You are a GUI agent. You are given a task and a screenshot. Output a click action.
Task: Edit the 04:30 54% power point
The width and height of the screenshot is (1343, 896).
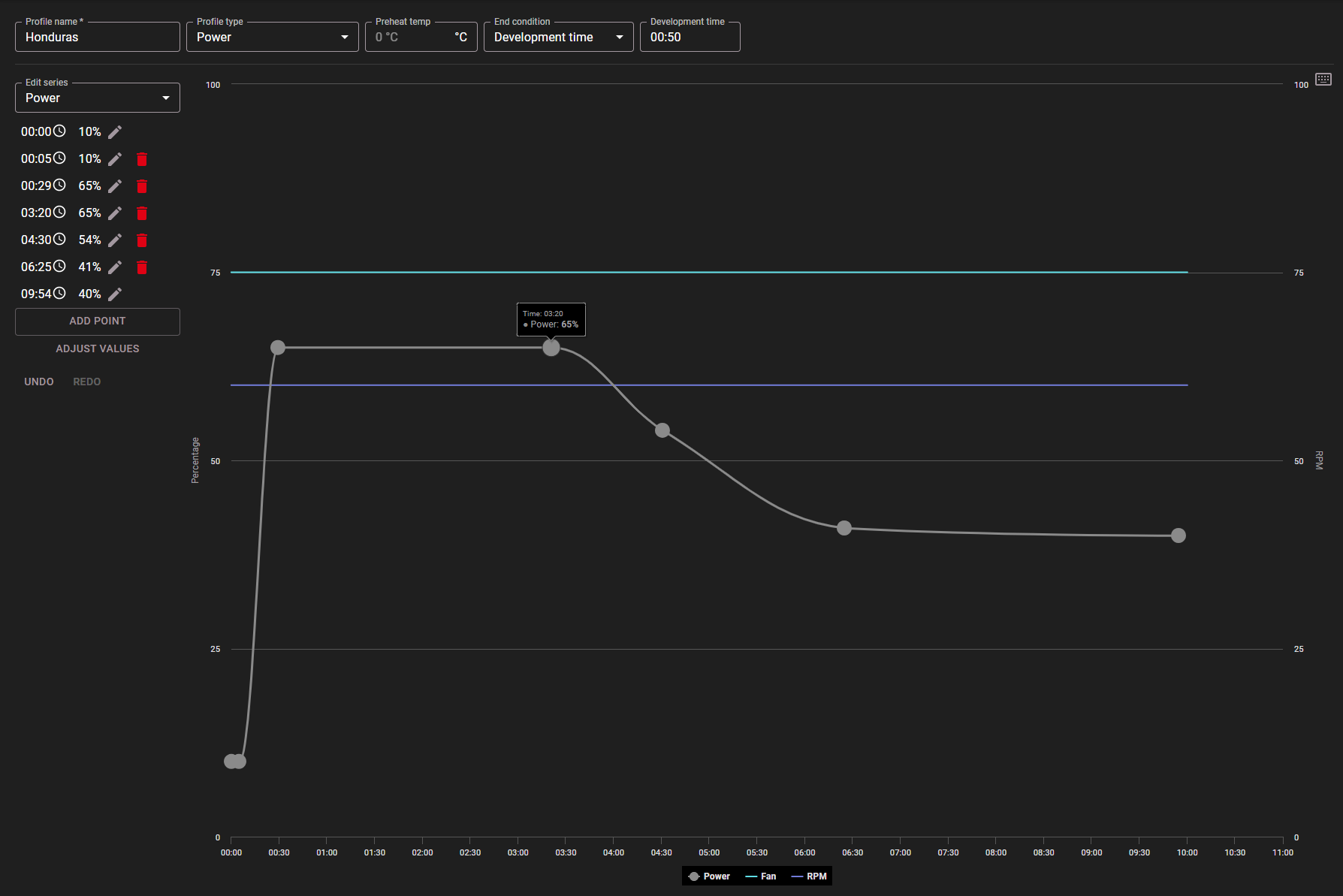coord(115,240)
